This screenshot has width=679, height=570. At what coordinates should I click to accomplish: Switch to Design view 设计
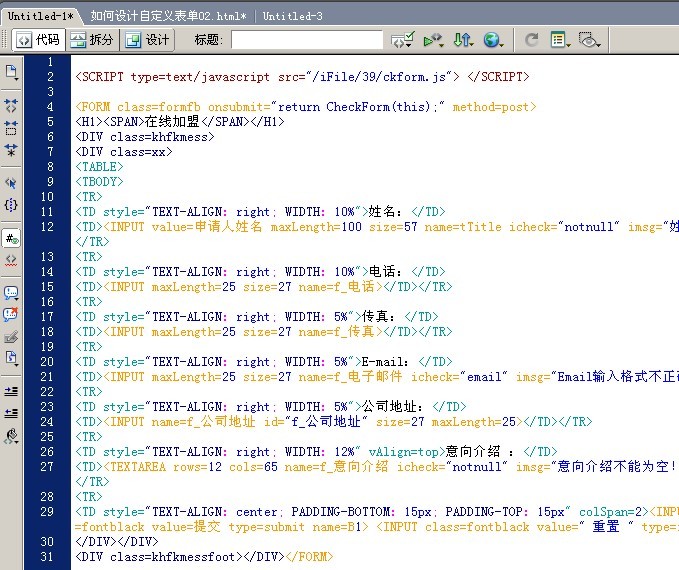point(147,40)
